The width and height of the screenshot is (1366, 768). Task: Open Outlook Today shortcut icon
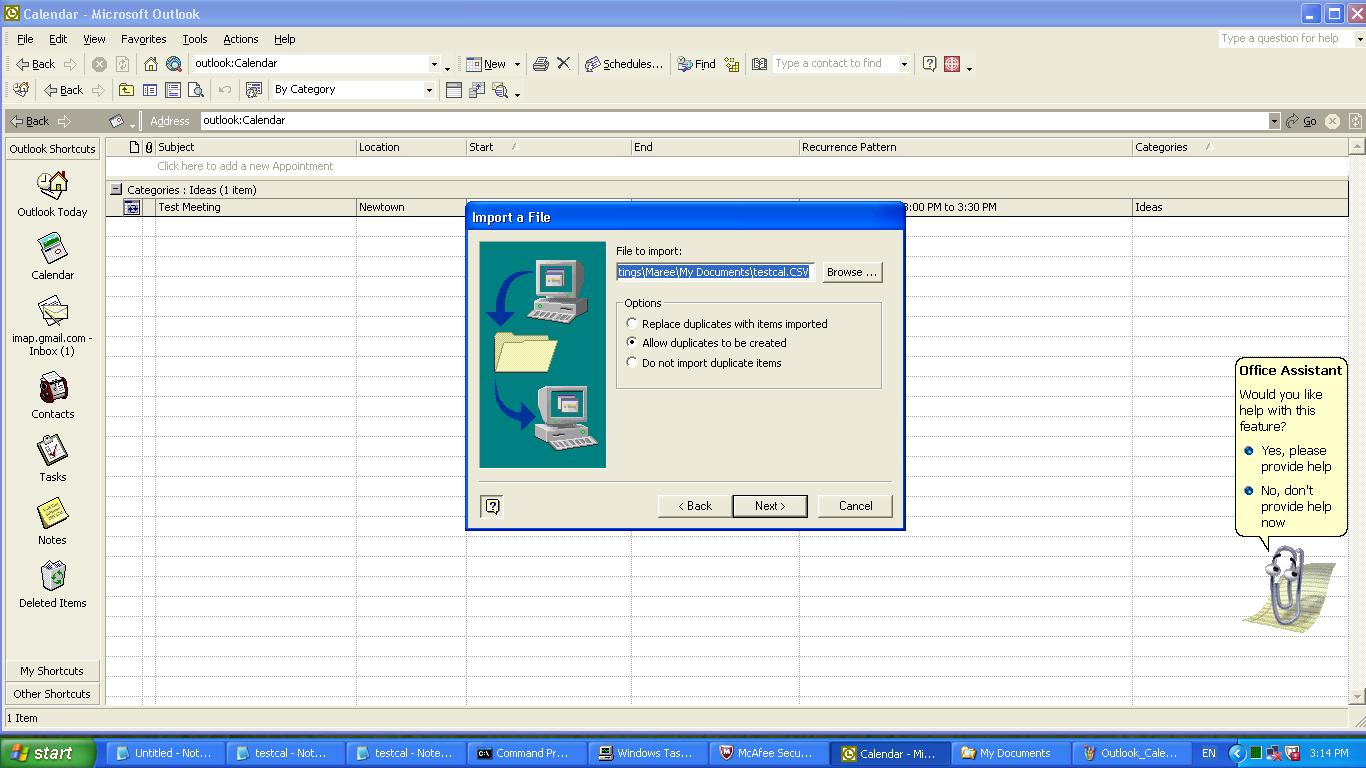(x=52, y=186)
